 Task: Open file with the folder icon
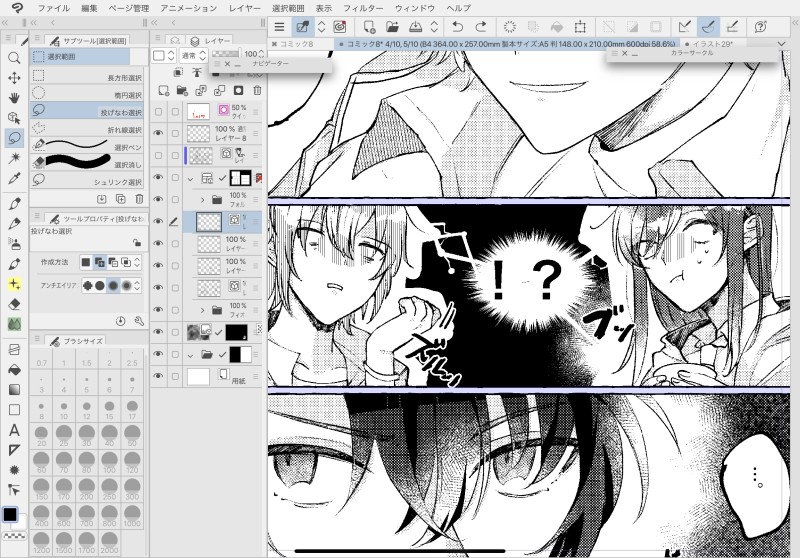392,27
